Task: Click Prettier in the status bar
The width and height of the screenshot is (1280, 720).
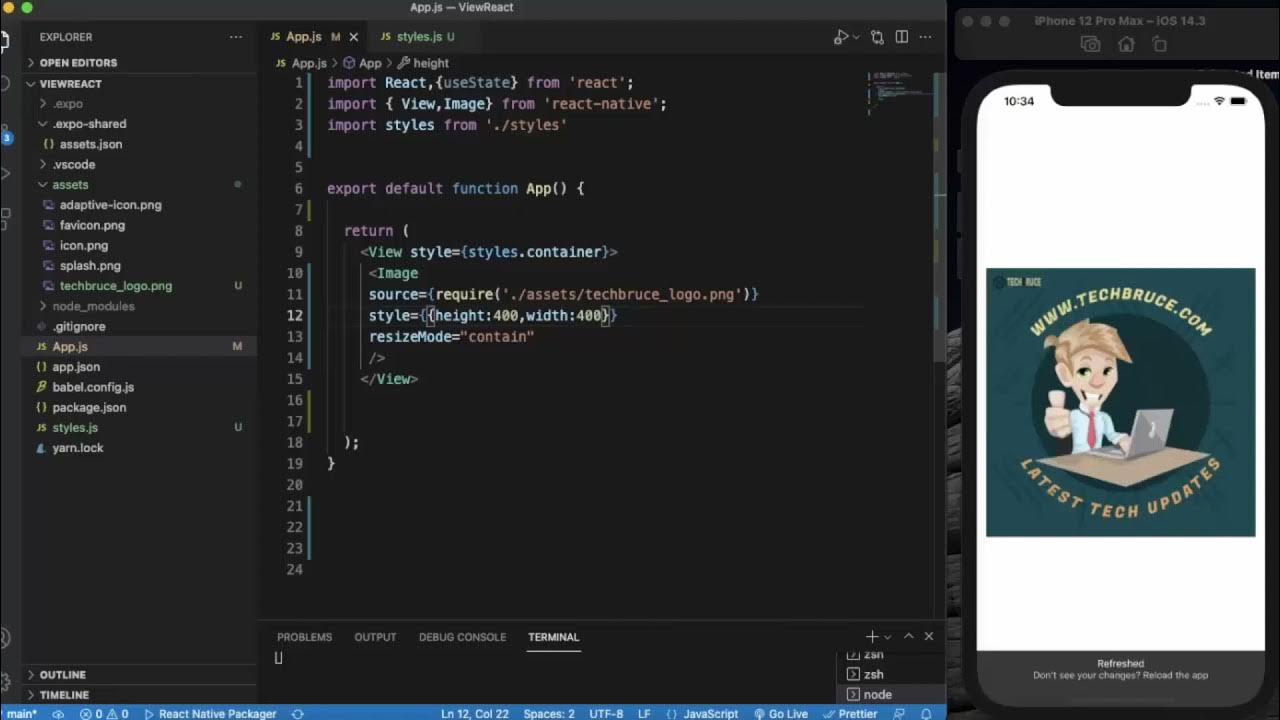Action: pyautogui.click(x=850, y=713)
